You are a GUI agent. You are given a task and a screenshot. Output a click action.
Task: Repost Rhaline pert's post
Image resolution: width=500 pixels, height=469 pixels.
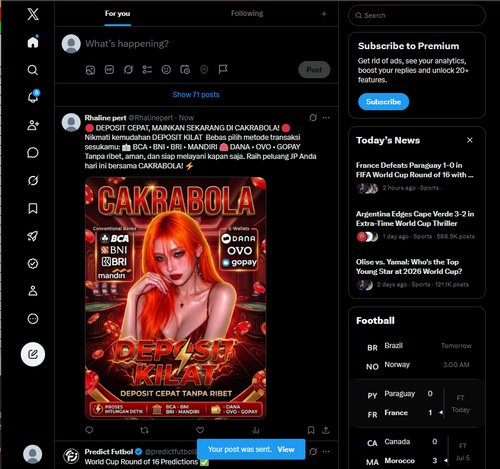pos(144,430)
